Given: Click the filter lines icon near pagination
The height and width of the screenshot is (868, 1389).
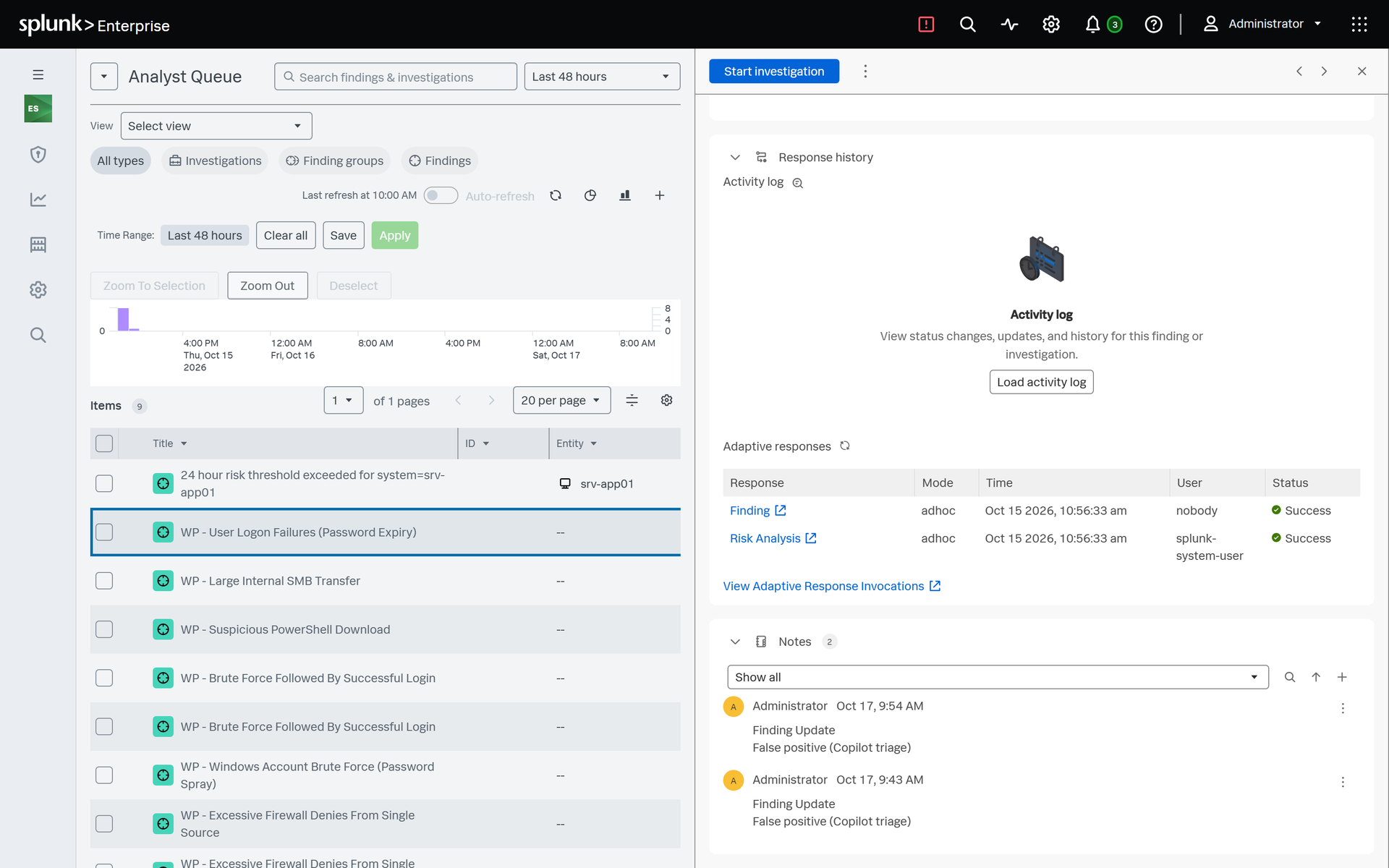Looking at the screenshot, I should click(632, 400).
